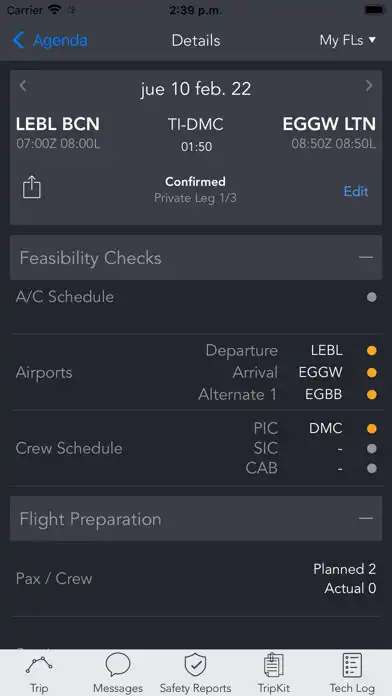Open the Messages speech bubble icon

point(118,666)
